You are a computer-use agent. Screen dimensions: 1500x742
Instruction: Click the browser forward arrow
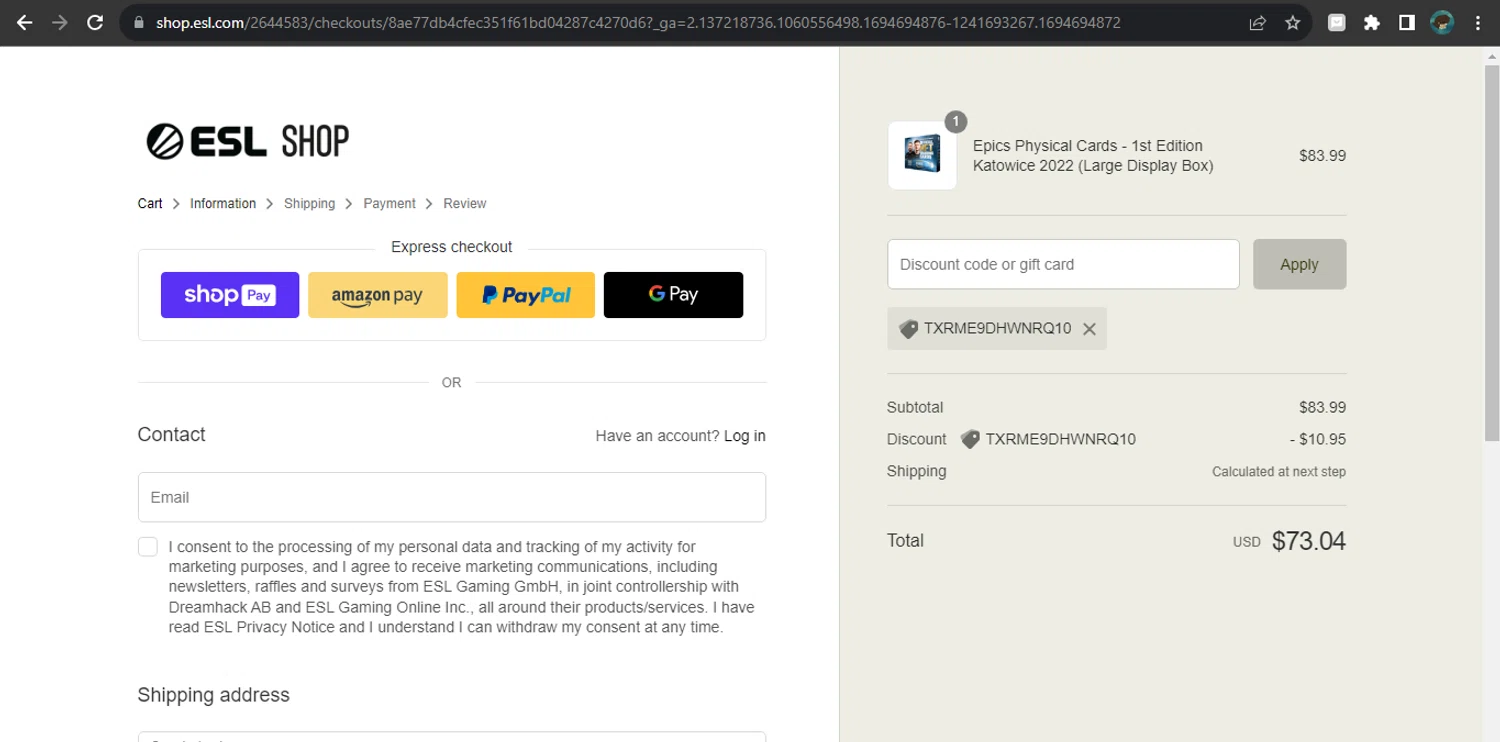tap(60, 22)
